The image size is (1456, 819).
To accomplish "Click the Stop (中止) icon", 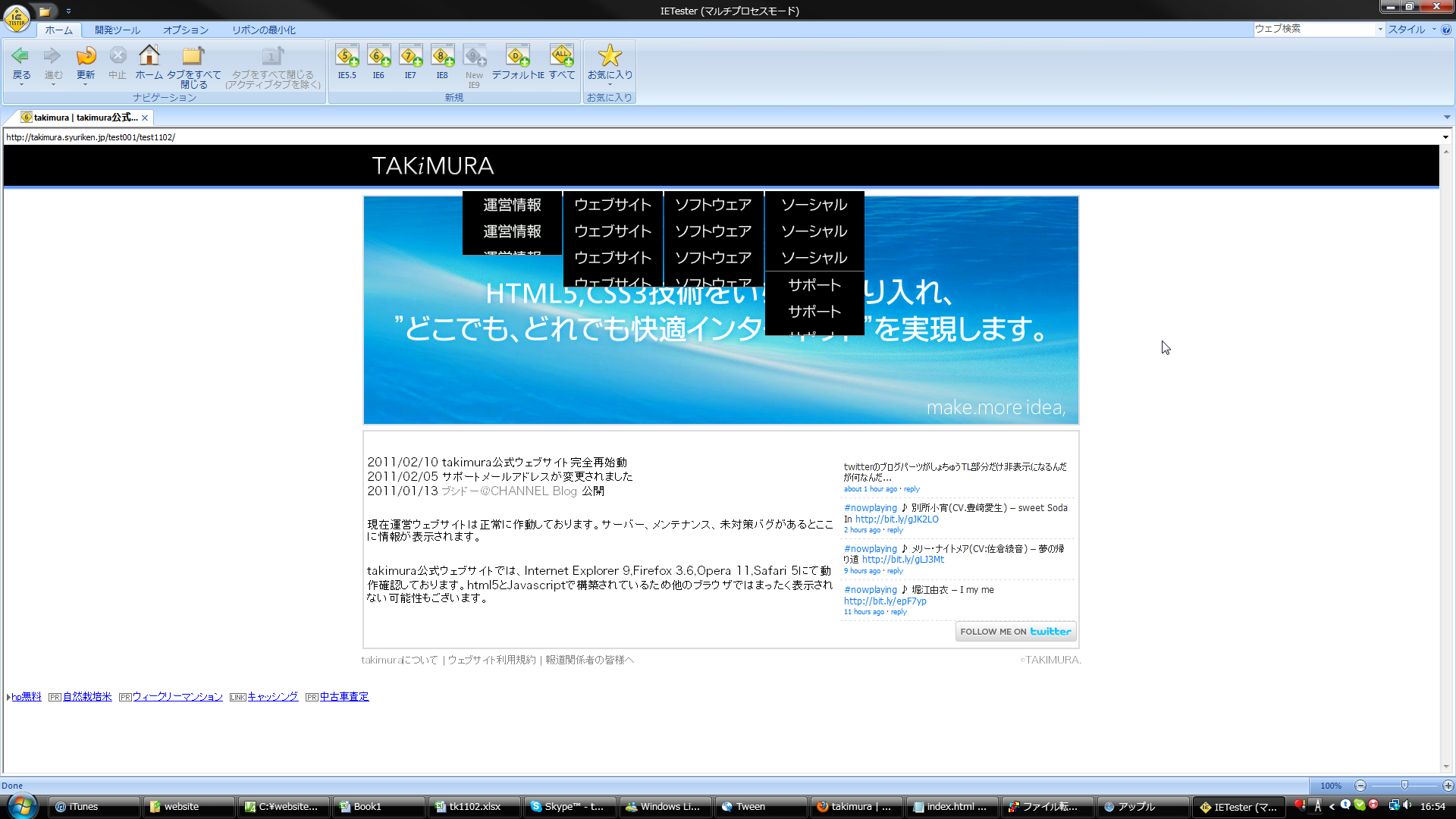I will coord(118,55).
